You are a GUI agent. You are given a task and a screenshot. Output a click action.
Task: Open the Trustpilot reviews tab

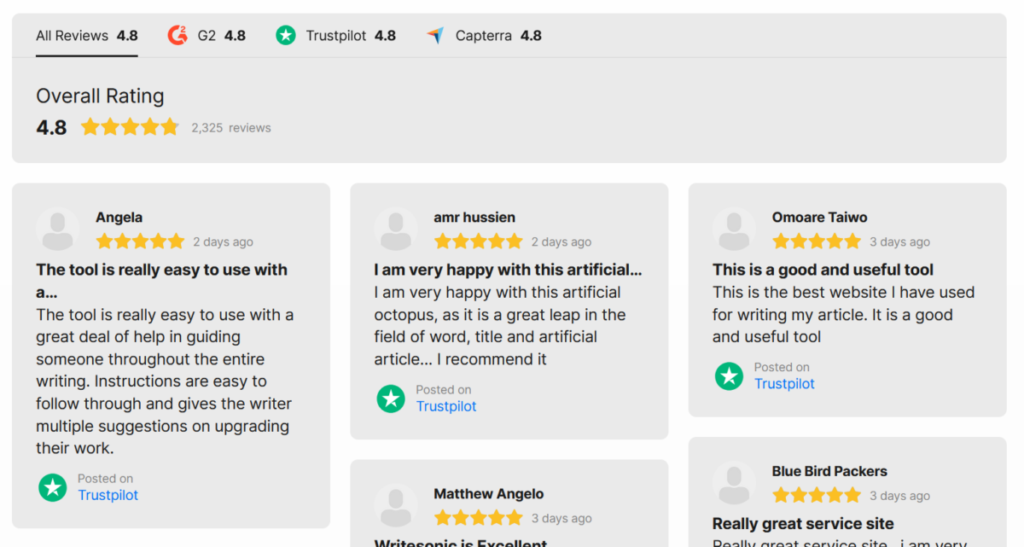pyautogui.click(x=335, y=35)
